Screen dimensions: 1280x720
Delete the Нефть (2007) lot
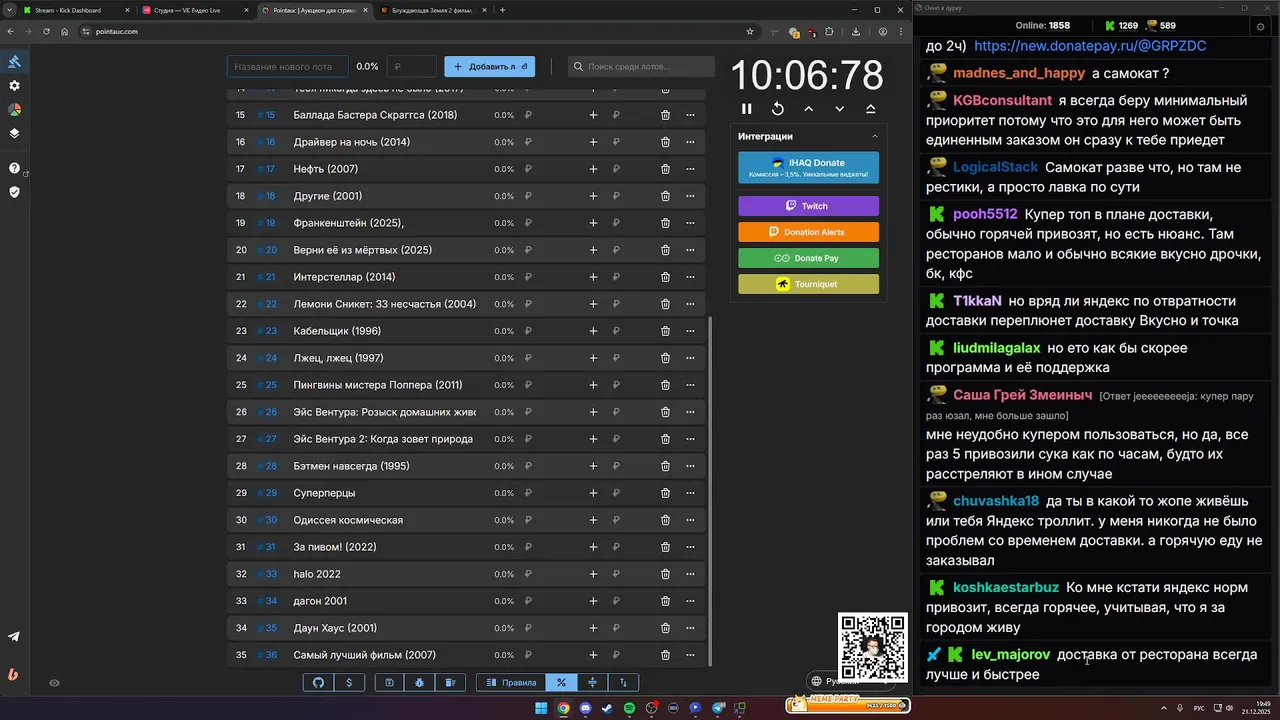click(665, 169)
